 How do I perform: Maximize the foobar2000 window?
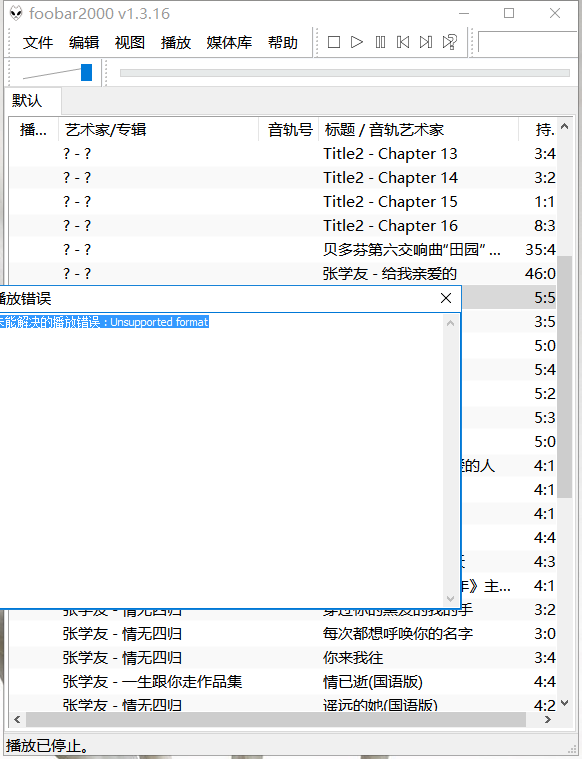click(509, 13)
